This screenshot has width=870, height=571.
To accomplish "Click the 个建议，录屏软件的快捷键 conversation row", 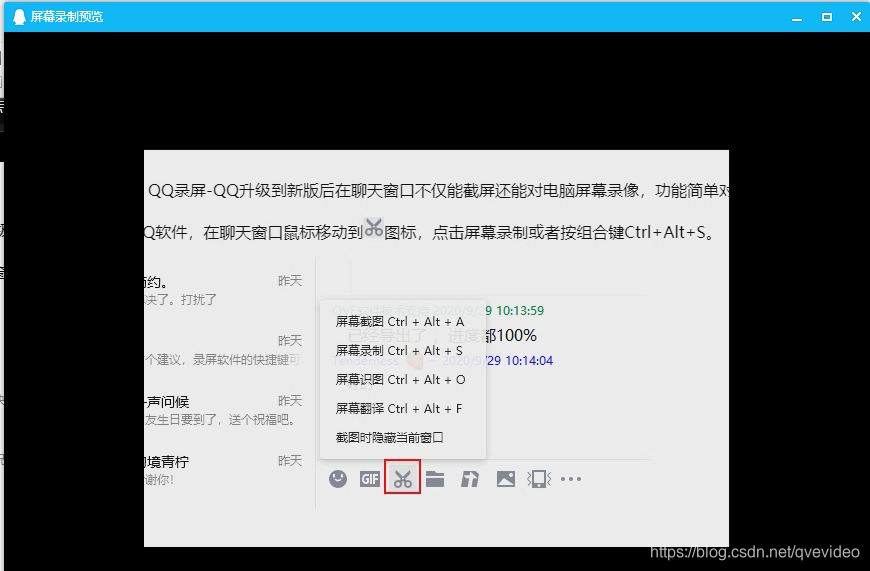I will 224,350.
